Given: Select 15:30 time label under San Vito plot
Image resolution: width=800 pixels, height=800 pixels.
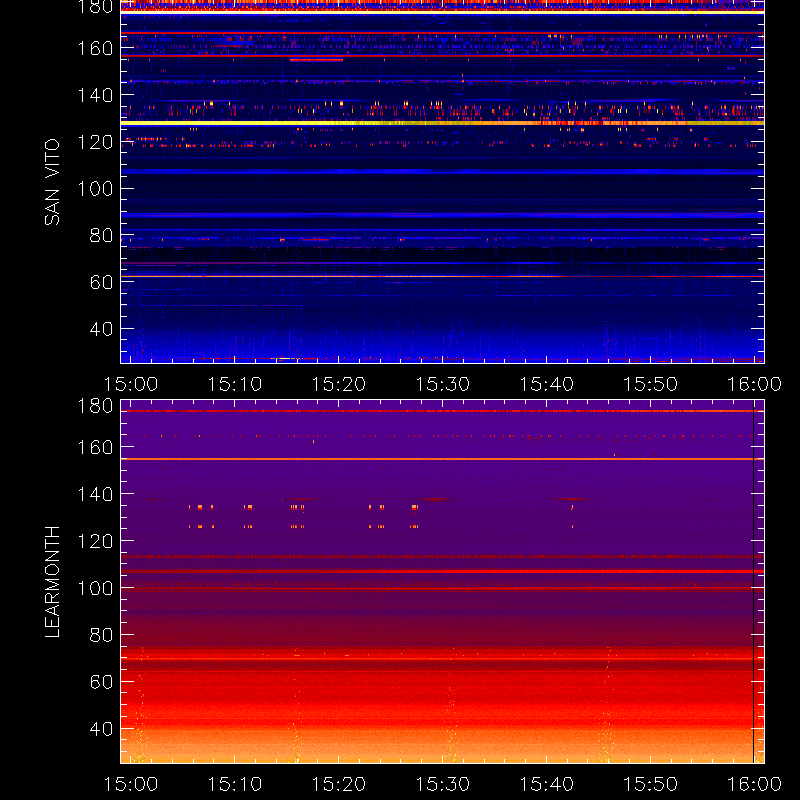Looking at the screenshot, I should [442, 384].
